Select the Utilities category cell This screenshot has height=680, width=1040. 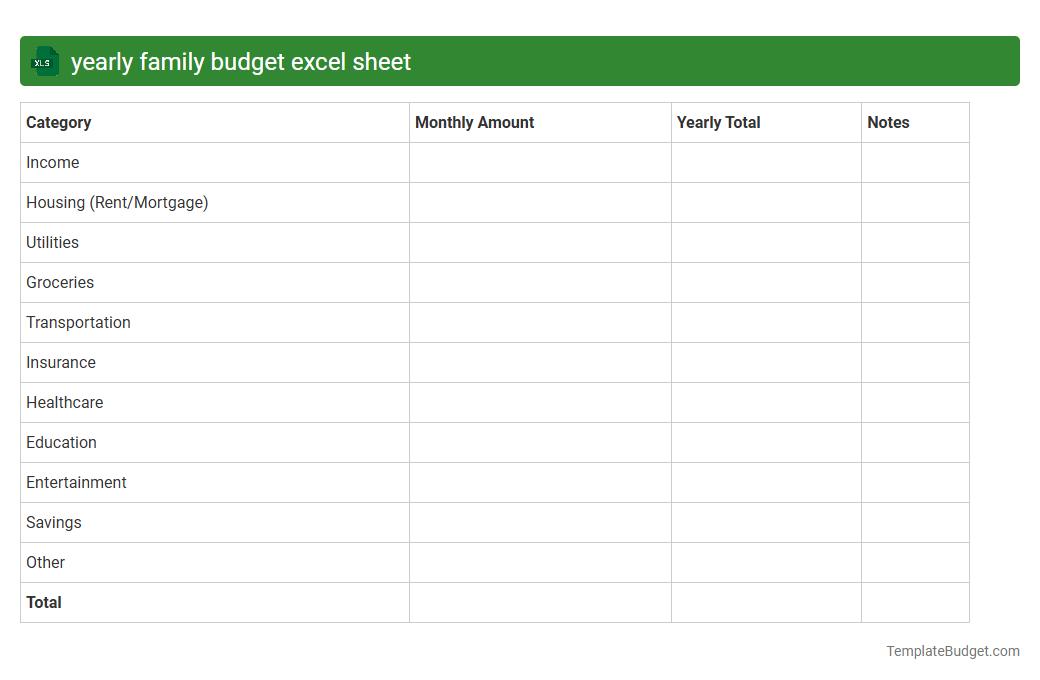pyautogui.click(x=52, y=242)
